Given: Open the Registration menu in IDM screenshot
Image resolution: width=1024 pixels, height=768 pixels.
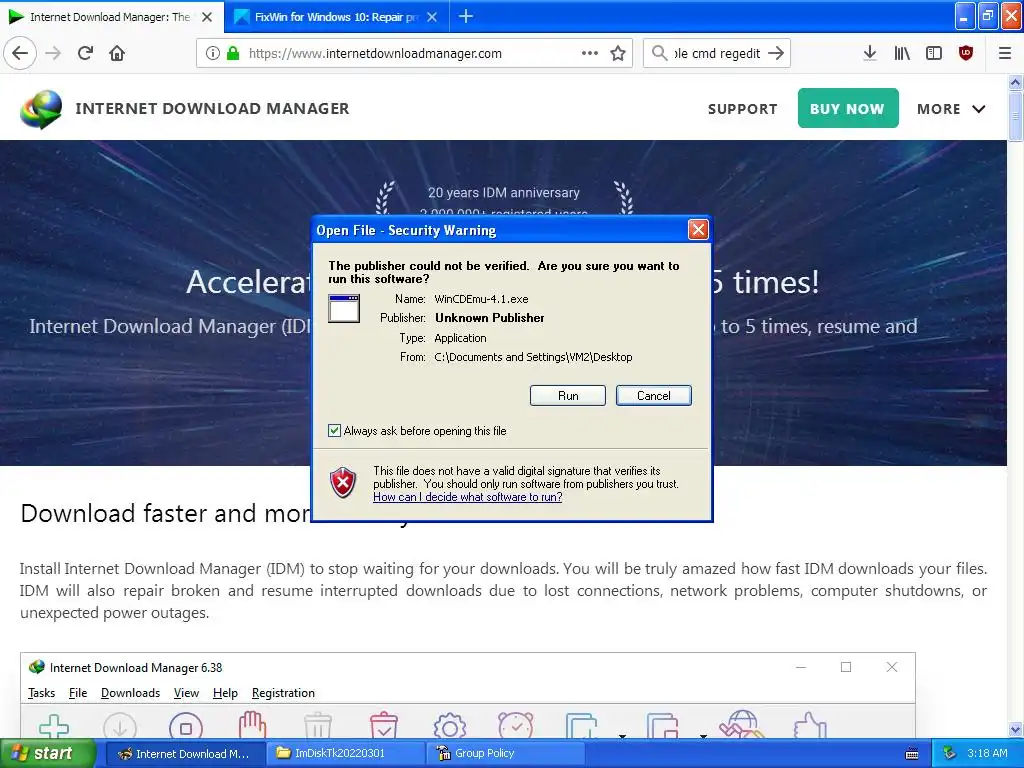Looking at the screenshot, I should (x=283, y=693).
